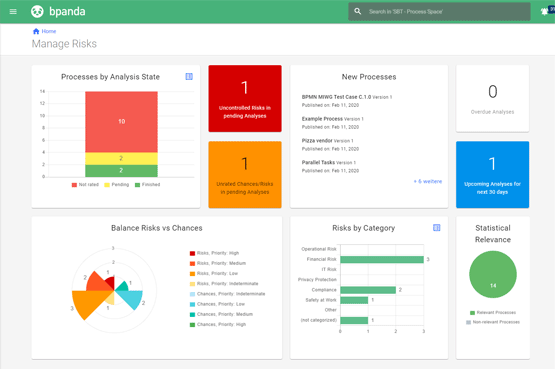Expand the list with + 6 weitere
The image size is (555, 369).
click(x=428, y=181)
